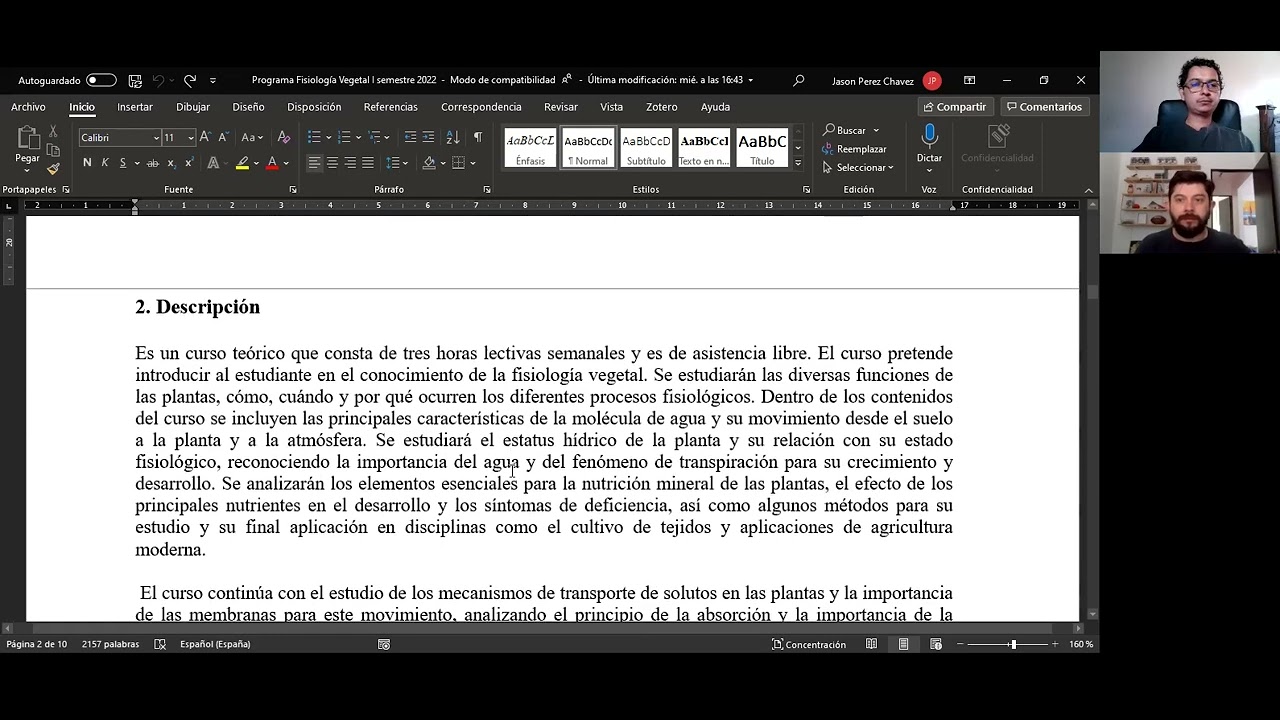Click Español (España) language in status bar
The width and height of the screenshot is (1280, 720).
(215, 644)
